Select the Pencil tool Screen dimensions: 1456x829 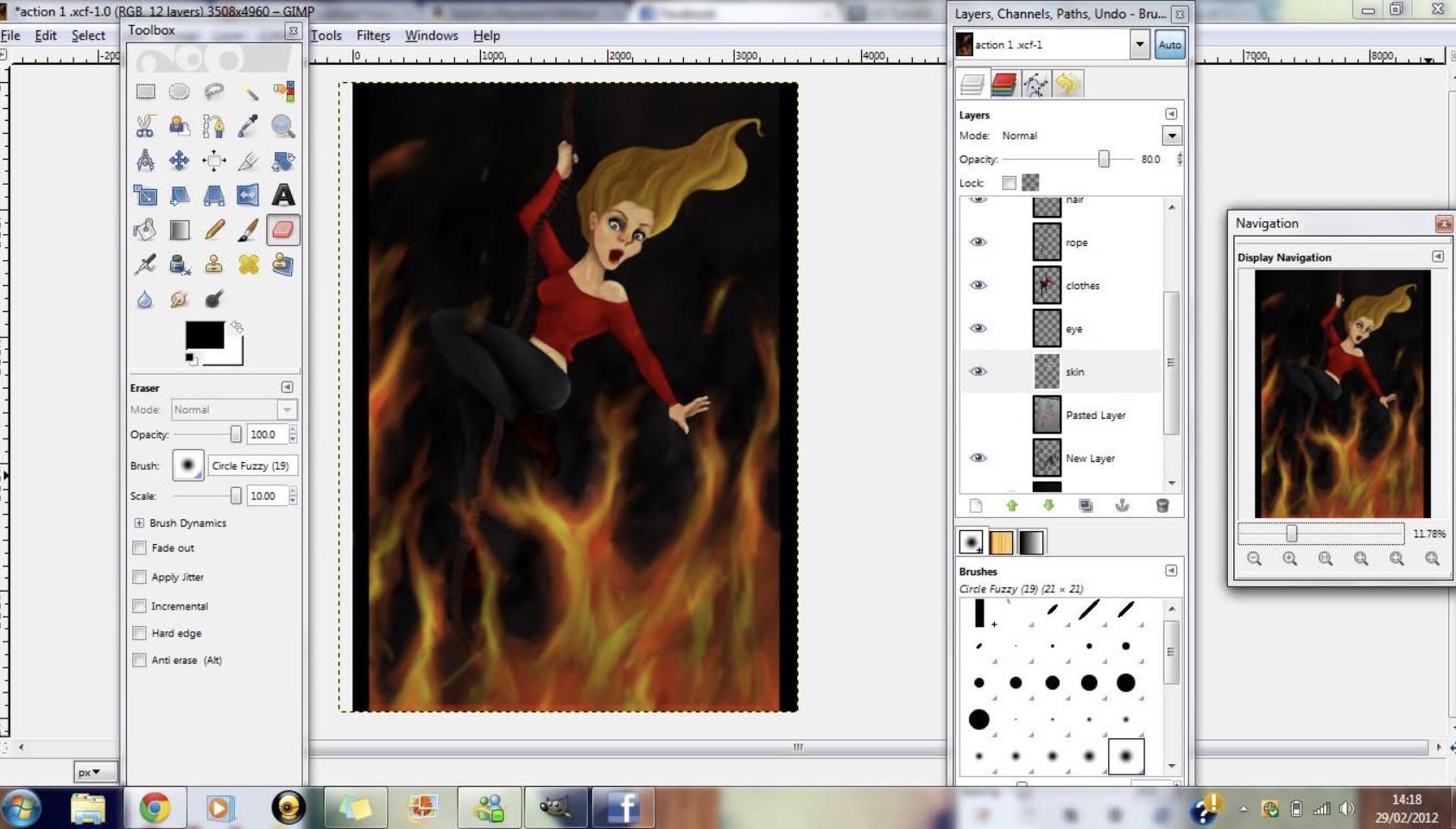214,230
